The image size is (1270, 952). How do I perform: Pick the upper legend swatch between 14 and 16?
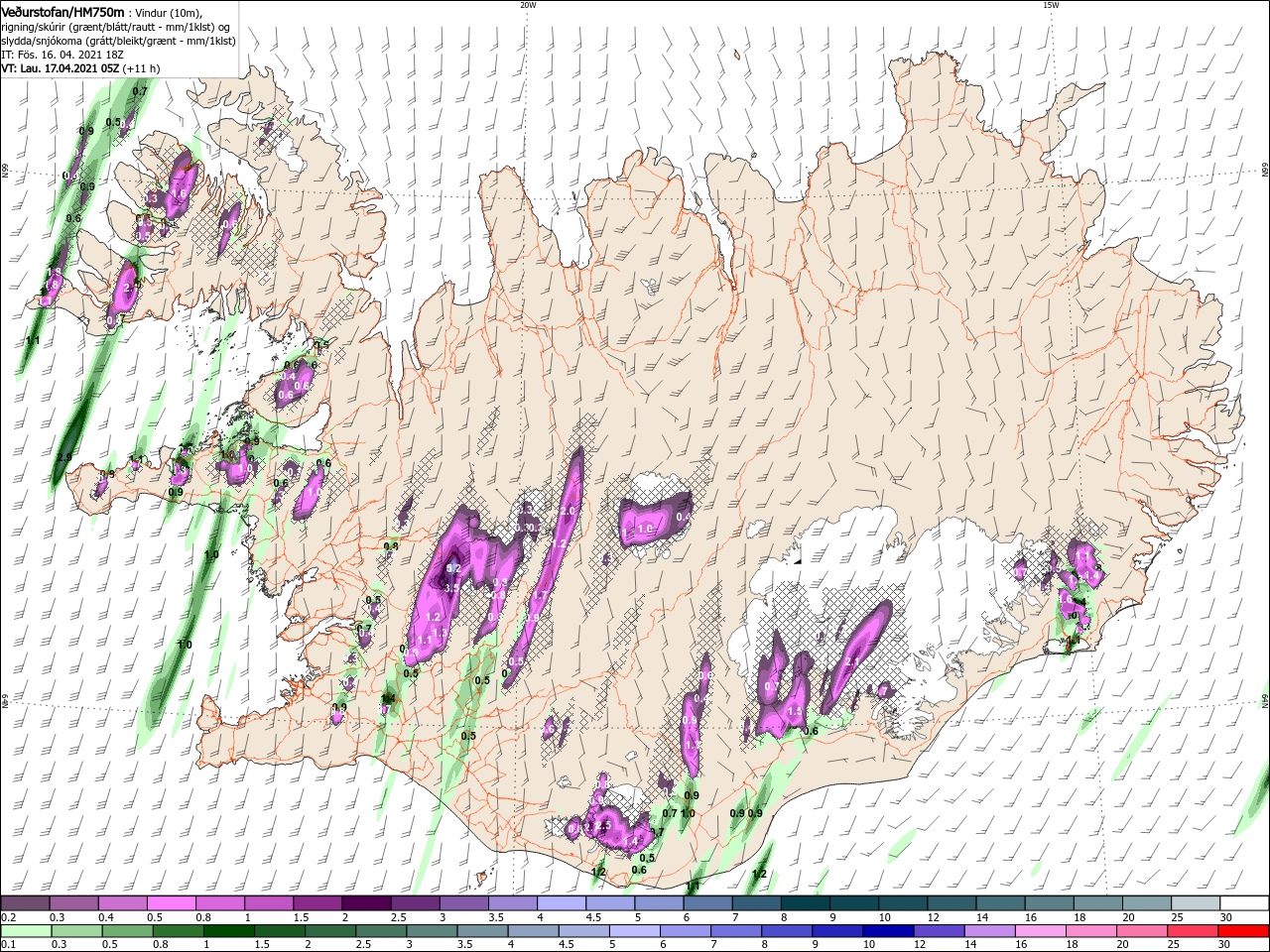[x=999, y=903]
